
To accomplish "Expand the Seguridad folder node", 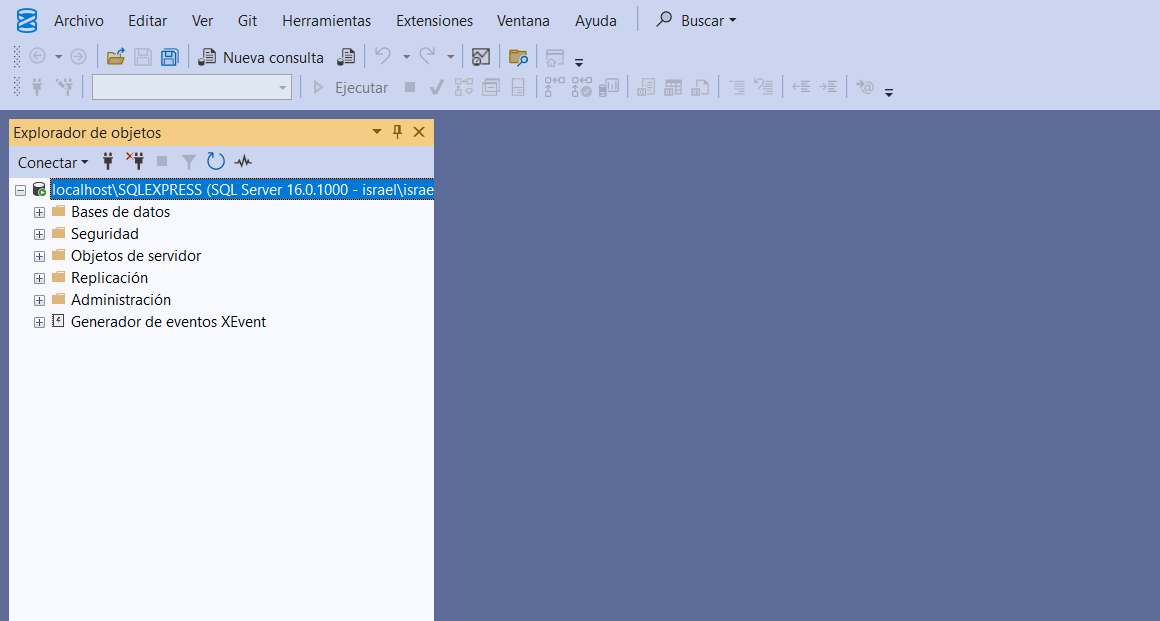I will click(40, 234).
